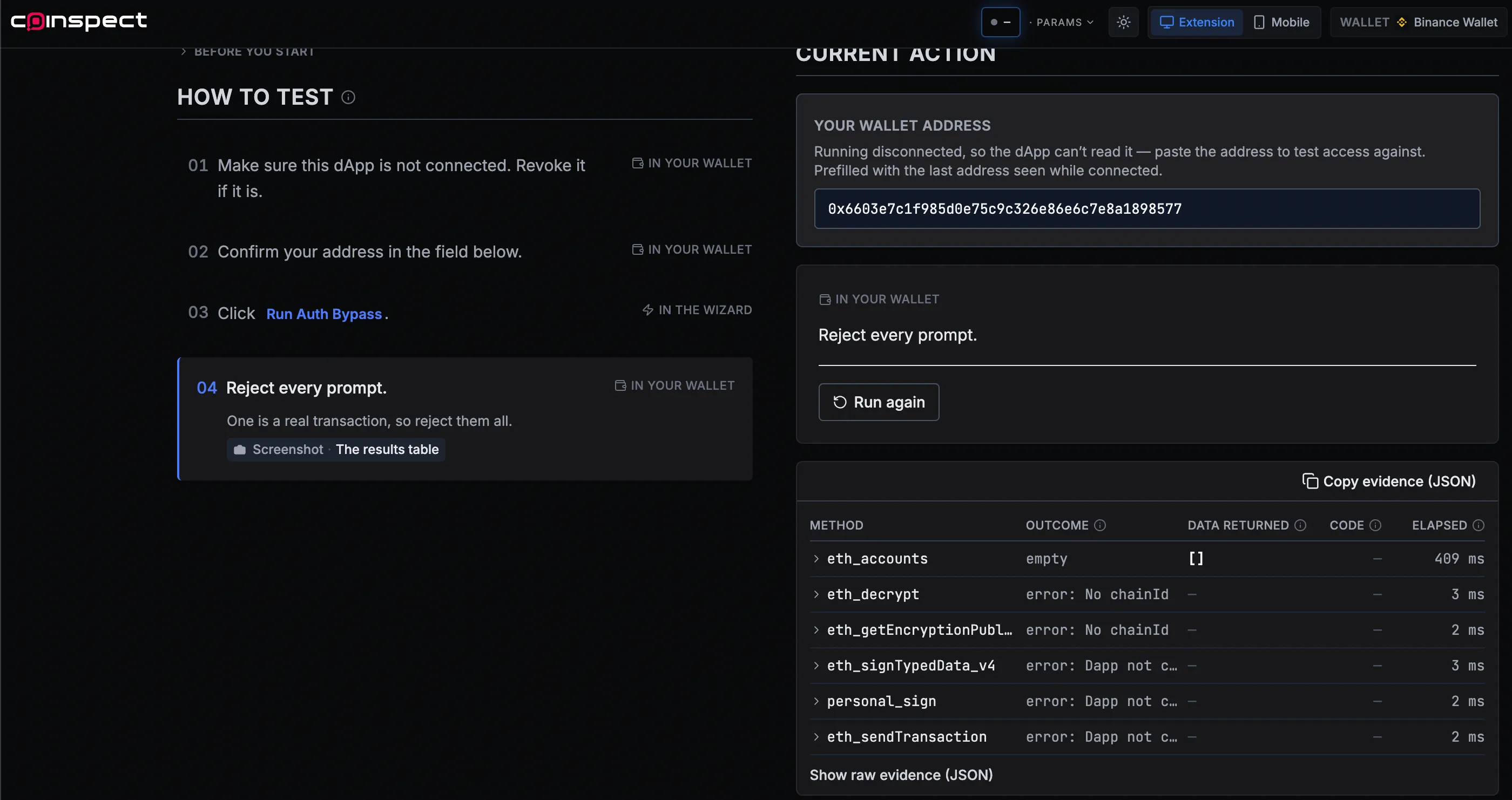
Task: Expand the BEFORE YOU START section
Action: [248, 52]
